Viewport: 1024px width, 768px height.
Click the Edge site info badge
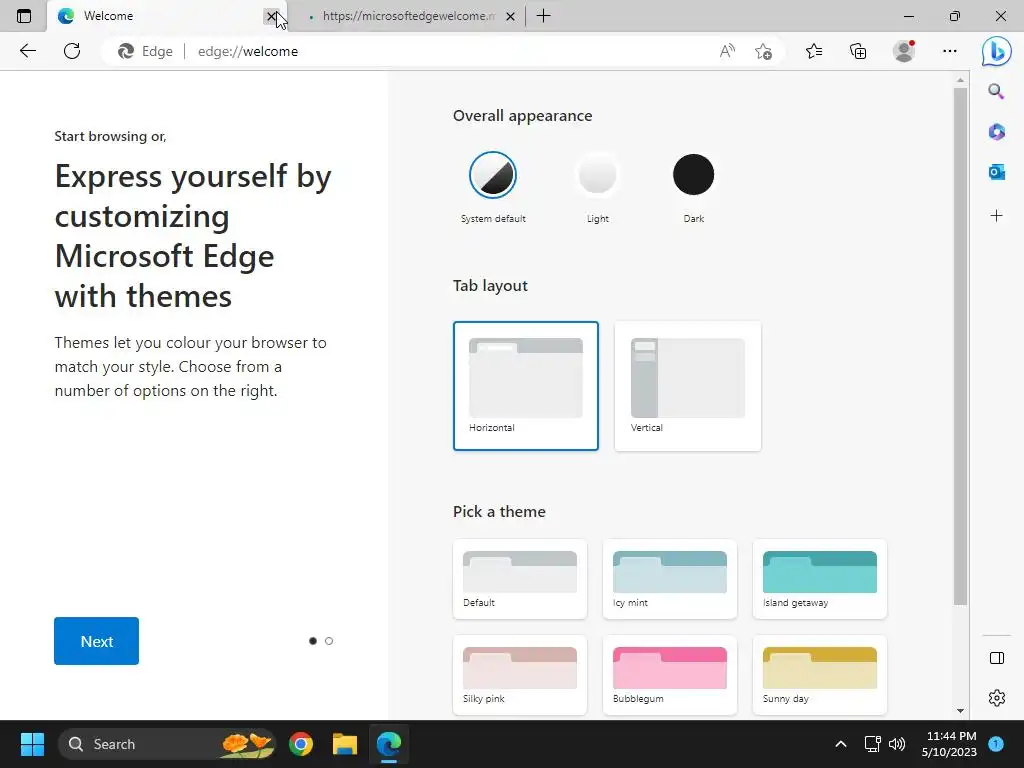145,51
